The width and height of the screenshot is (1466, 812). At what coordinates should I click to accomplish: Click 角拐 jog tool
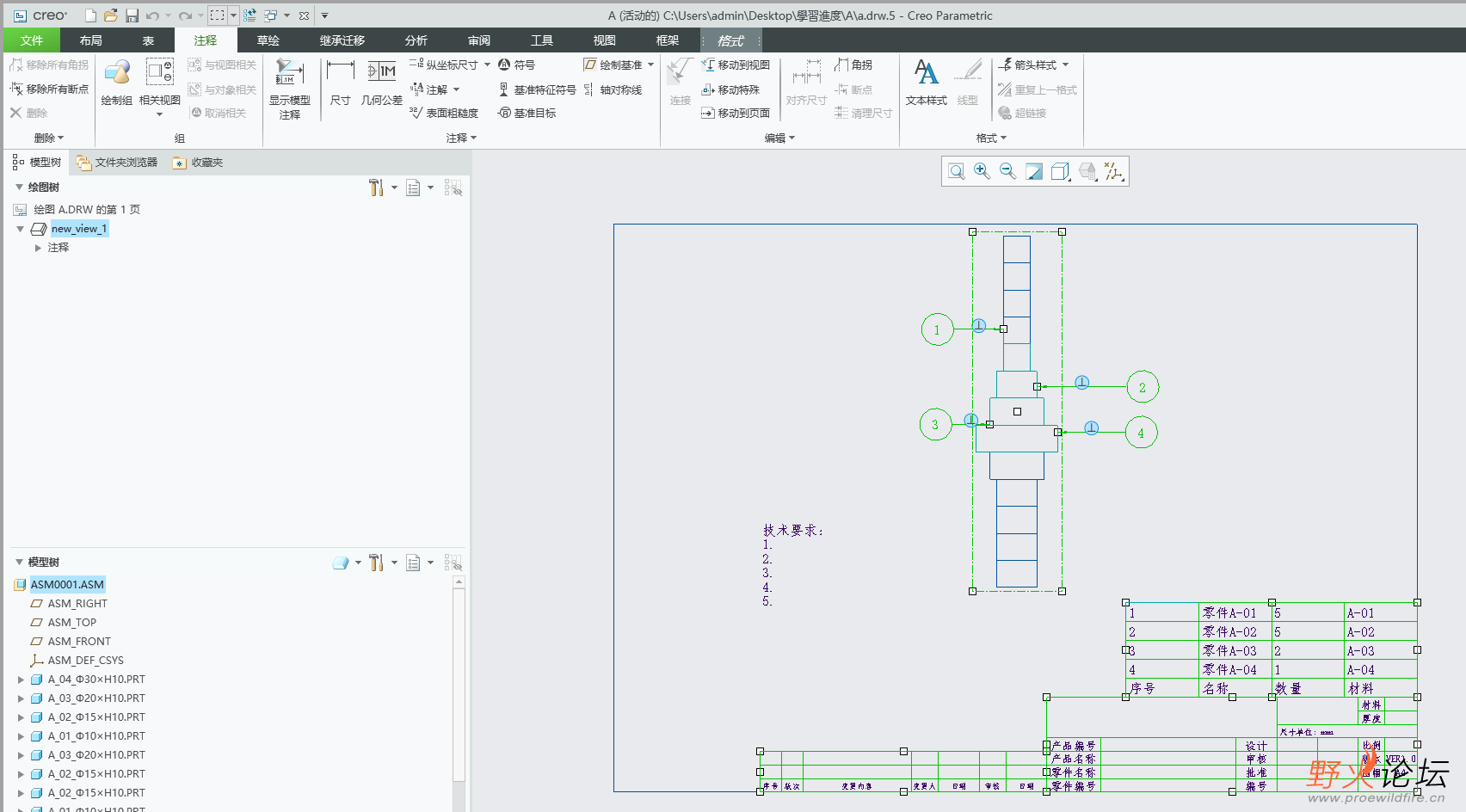[853, 65]
